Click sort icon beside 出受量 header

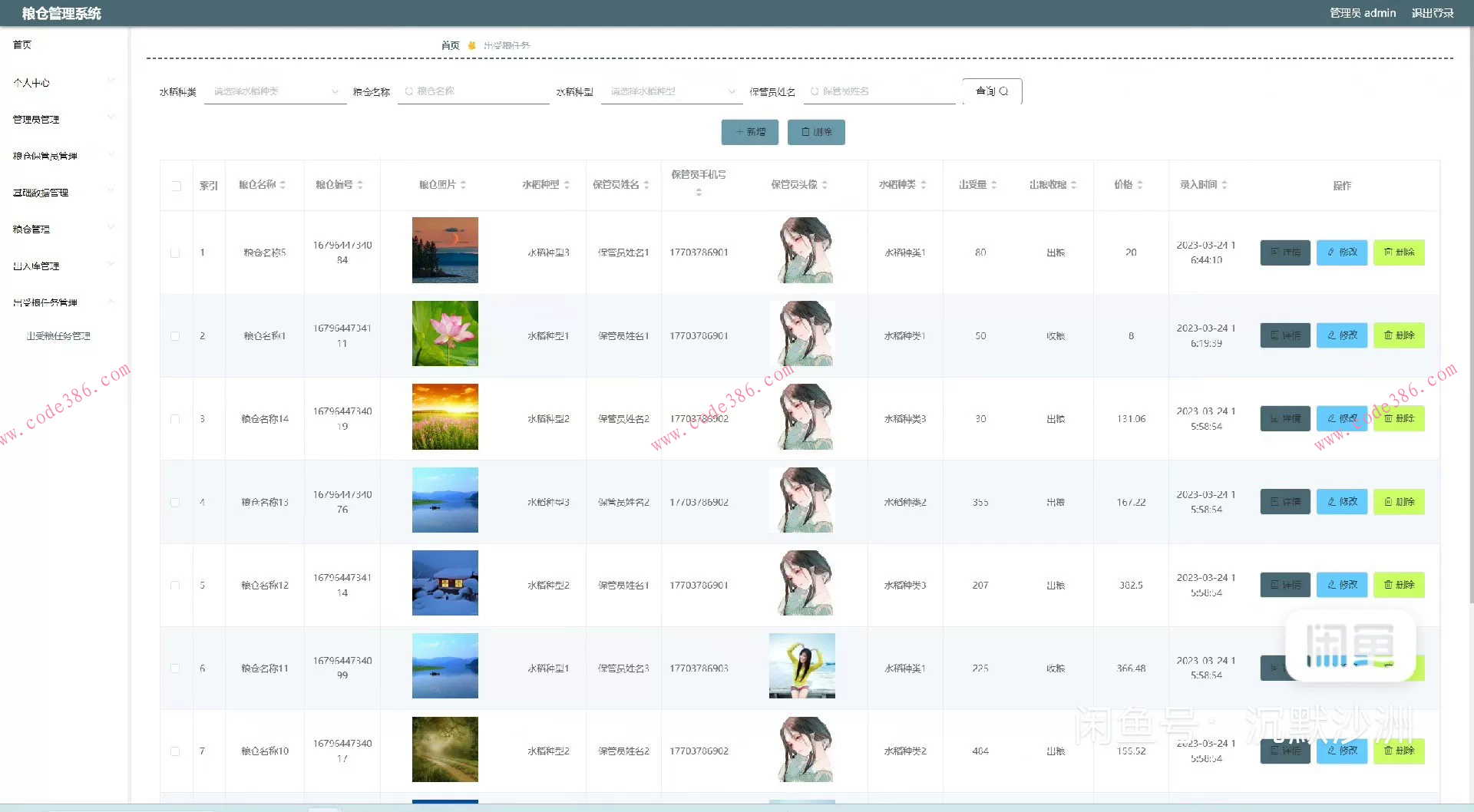click(994, 185)
